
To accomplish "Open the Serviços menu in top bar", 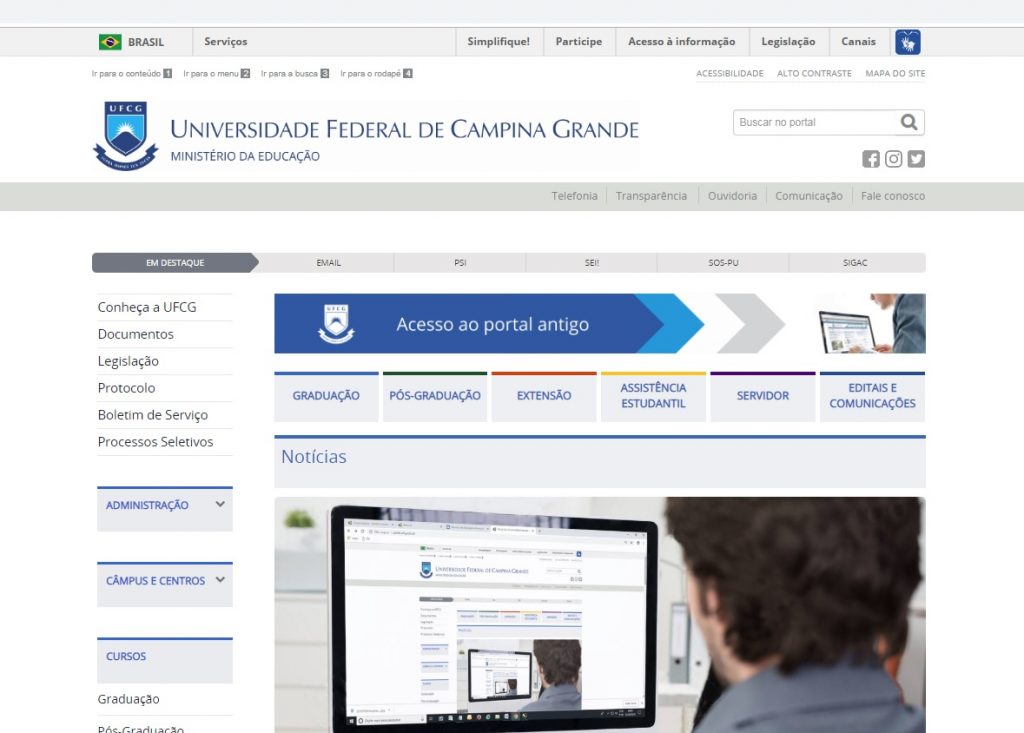I will (x=225, y=42).
